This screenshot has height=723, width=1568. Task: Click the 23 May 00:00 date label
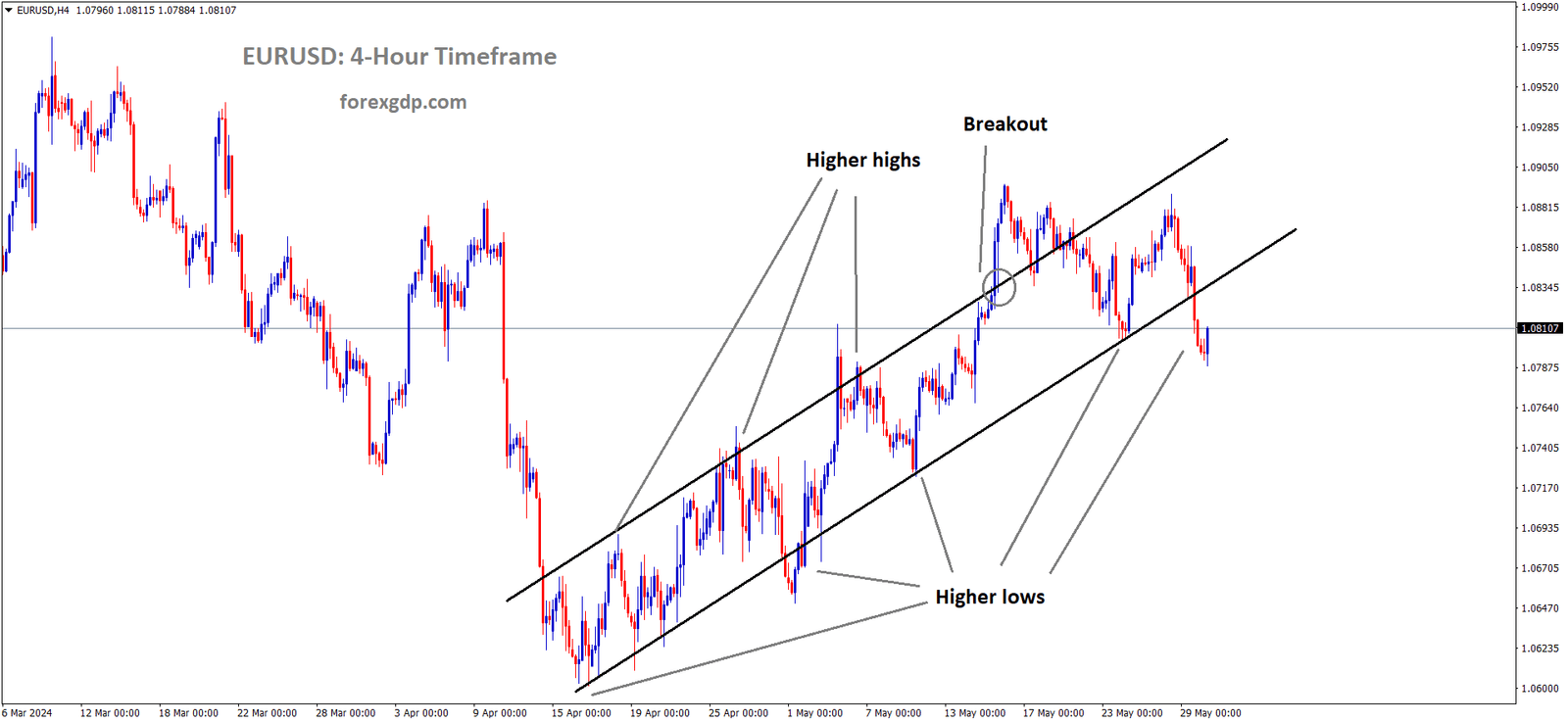(1132, 713)
